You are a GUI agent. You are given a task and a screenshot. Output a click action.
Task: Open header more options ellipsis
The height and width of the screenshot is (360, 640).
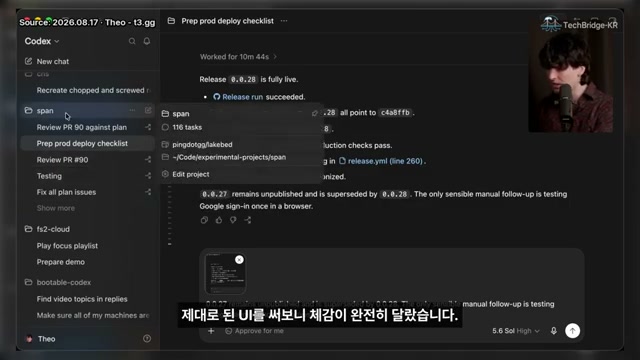coord(284,21)
